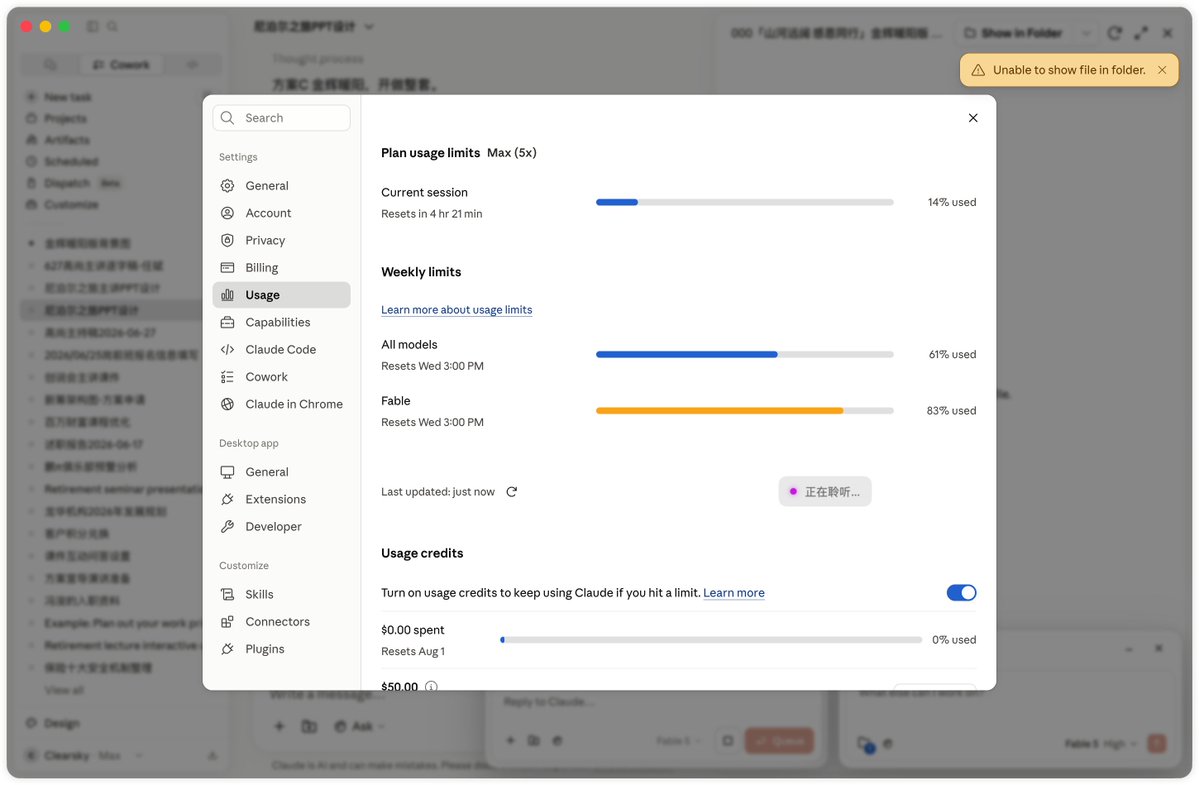This screenshot has width=1199, height=785.
Task: Open the Learn more about usage limits link
Action: coord(457,310)
